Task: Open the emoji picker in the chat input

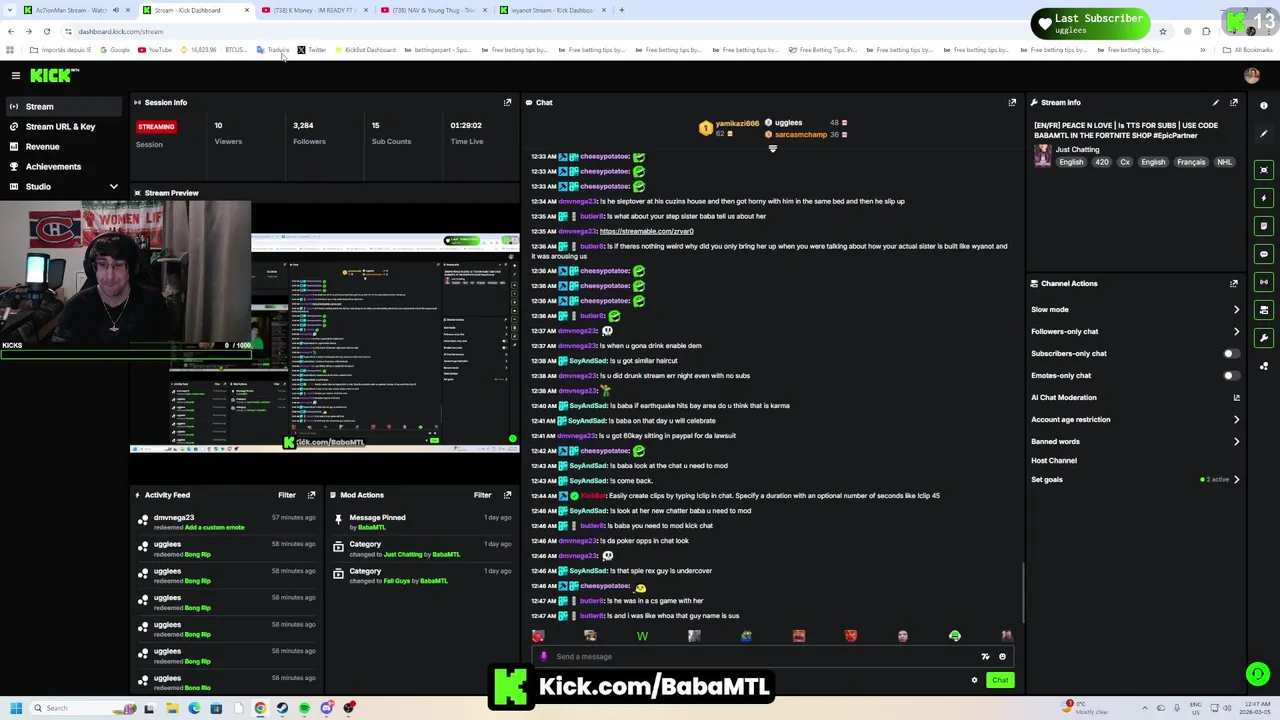Action: tap(1002, 657)
